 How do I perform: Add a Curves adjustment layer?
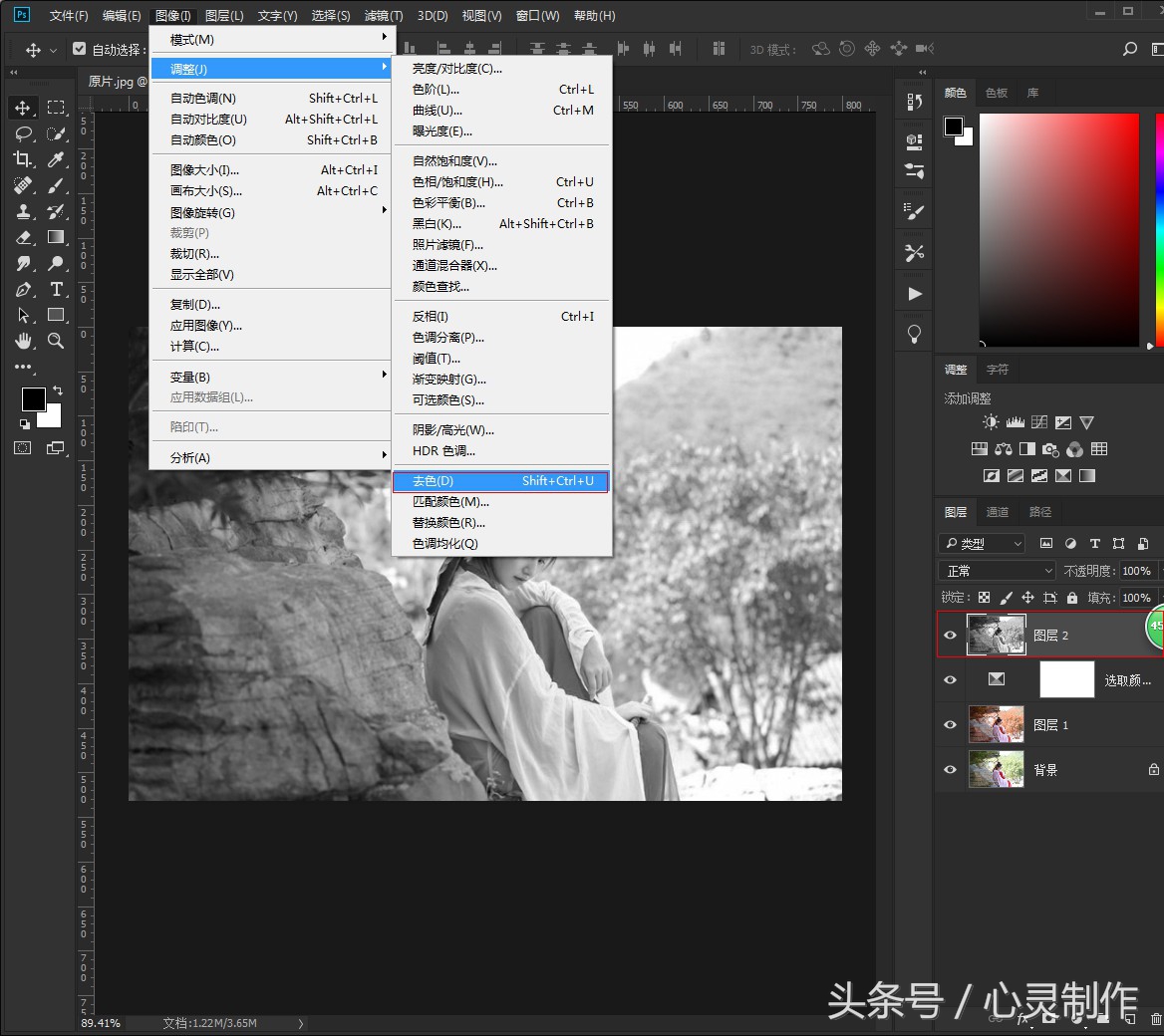(x=1038, y=421)
